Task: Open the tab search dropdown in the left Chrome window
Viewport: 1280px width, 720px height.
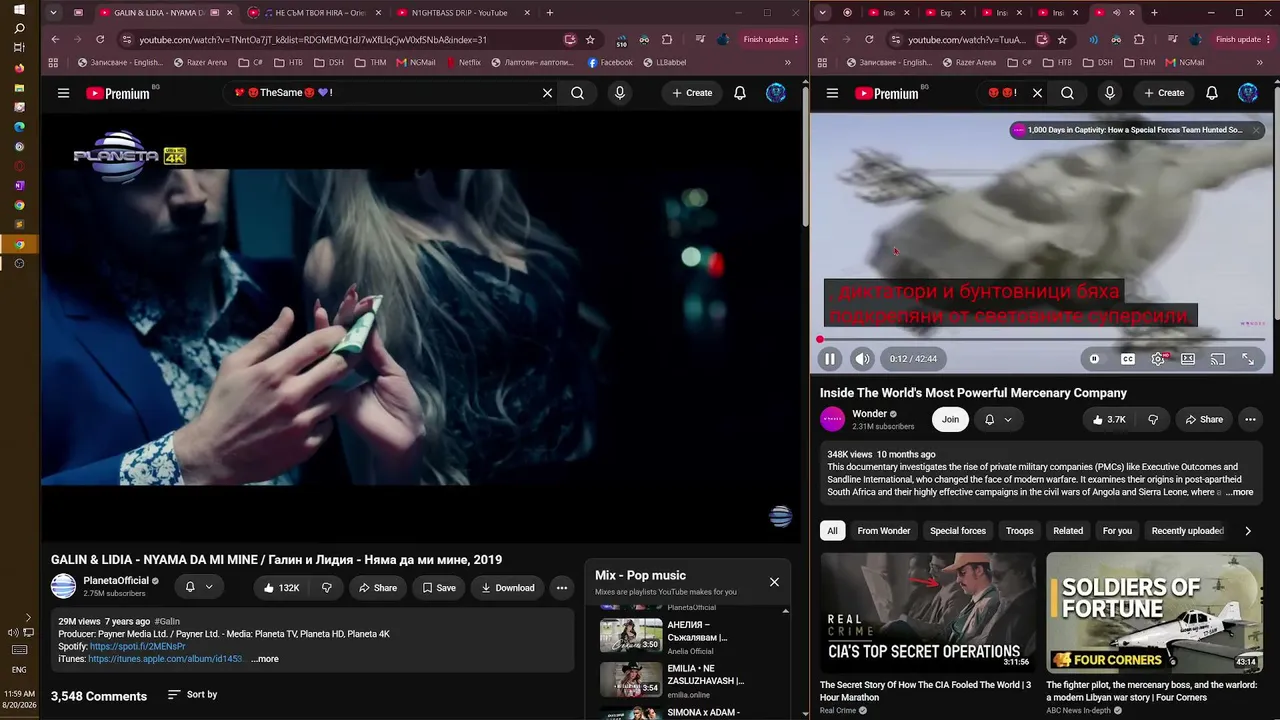Action: (x=53, y=13)
